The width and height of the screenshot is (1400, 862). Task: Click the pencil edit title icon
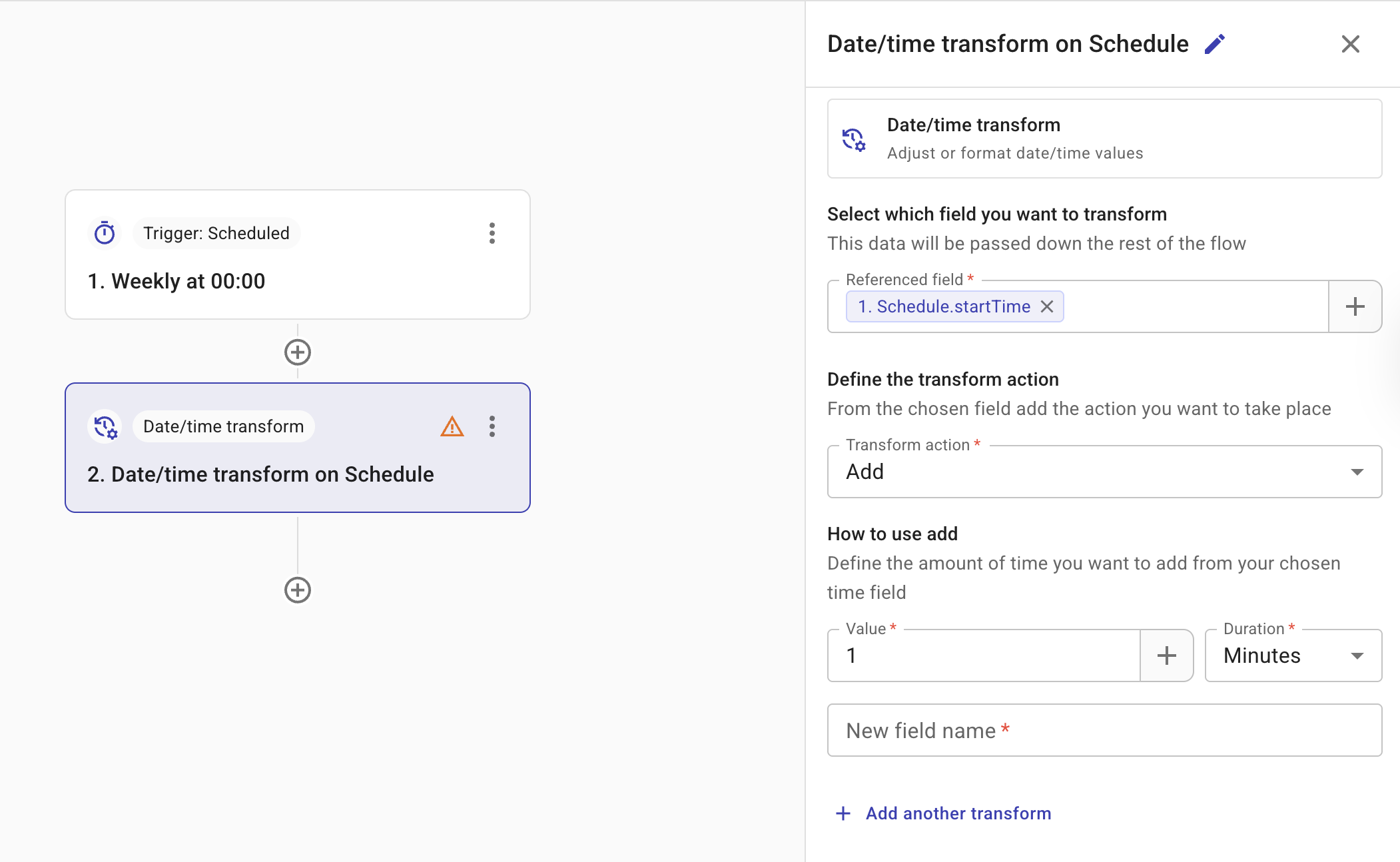1215,44
